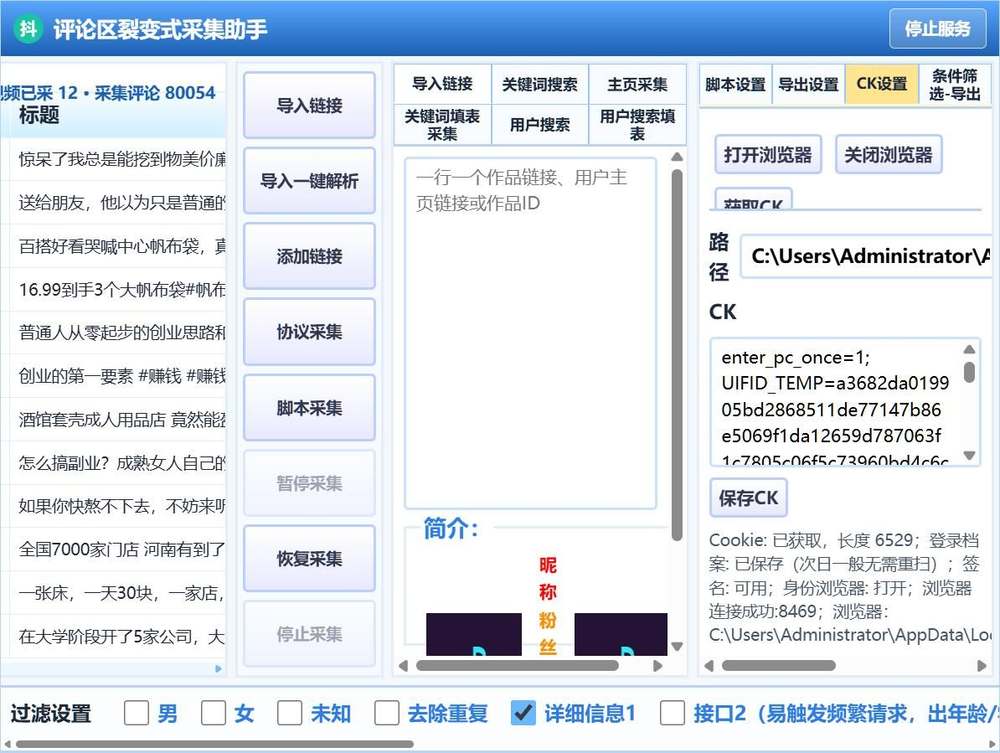Enable the 男 filter checkbox

[136, 713]
